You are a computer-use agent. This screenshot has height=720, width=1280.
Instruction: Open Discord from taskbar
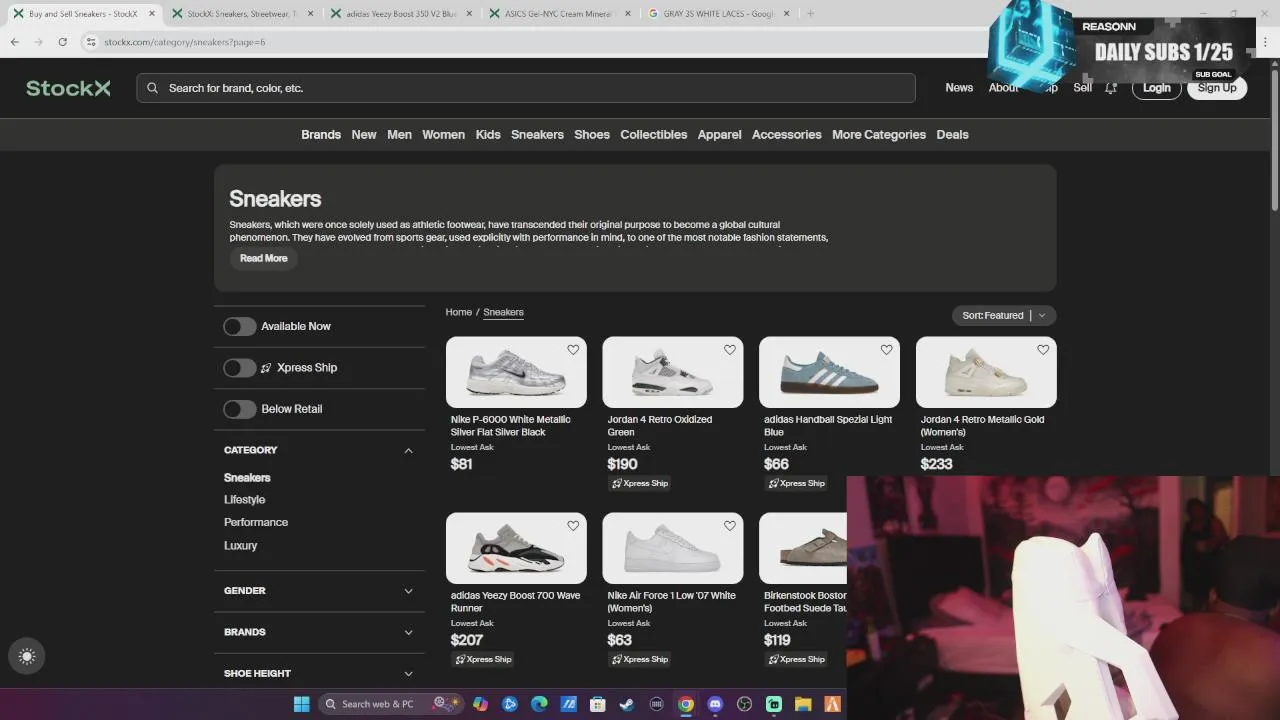point(715,704)
